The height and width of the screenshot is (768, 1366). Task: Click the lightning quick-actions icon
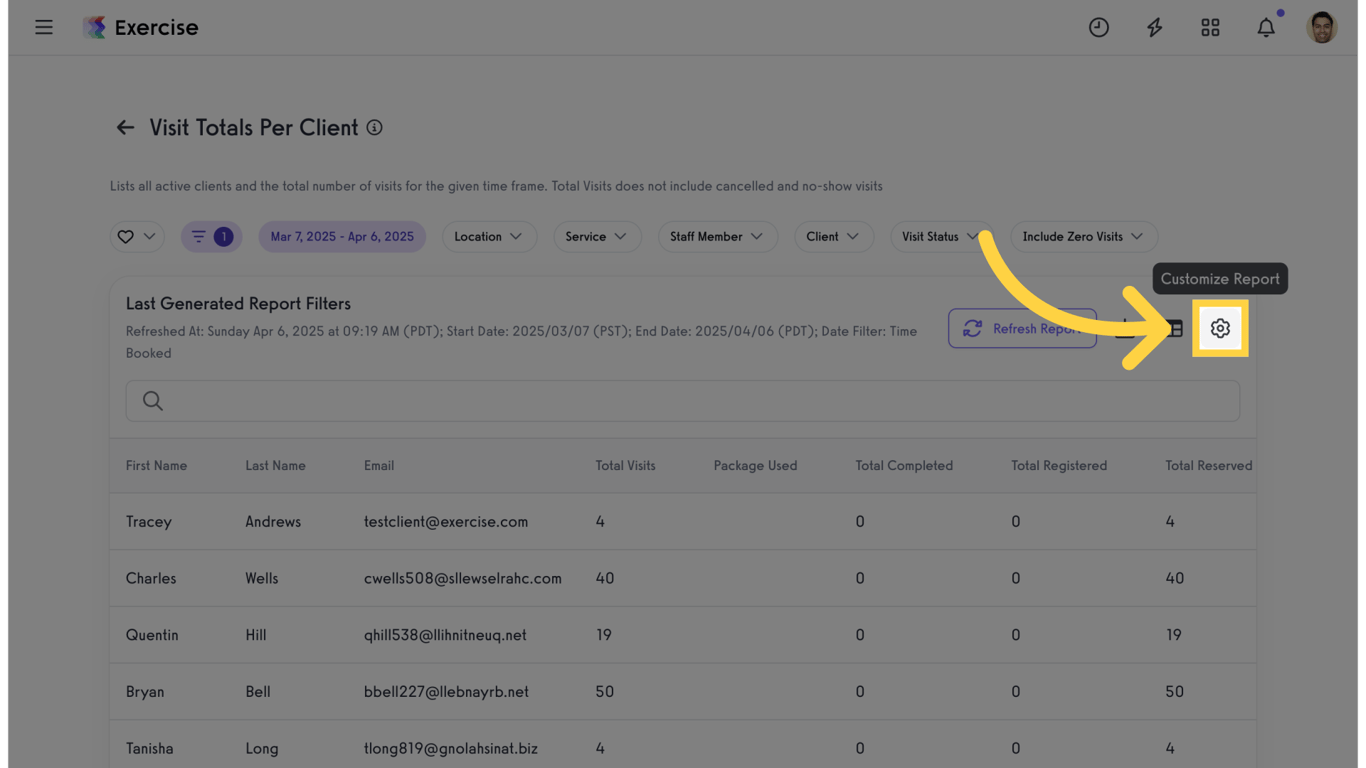pos(1154,27)
